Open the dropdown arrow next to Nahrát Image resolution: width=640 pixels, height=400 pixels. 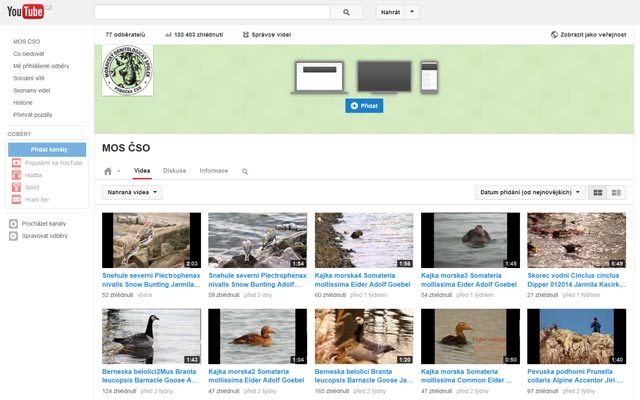pos(412,12)
